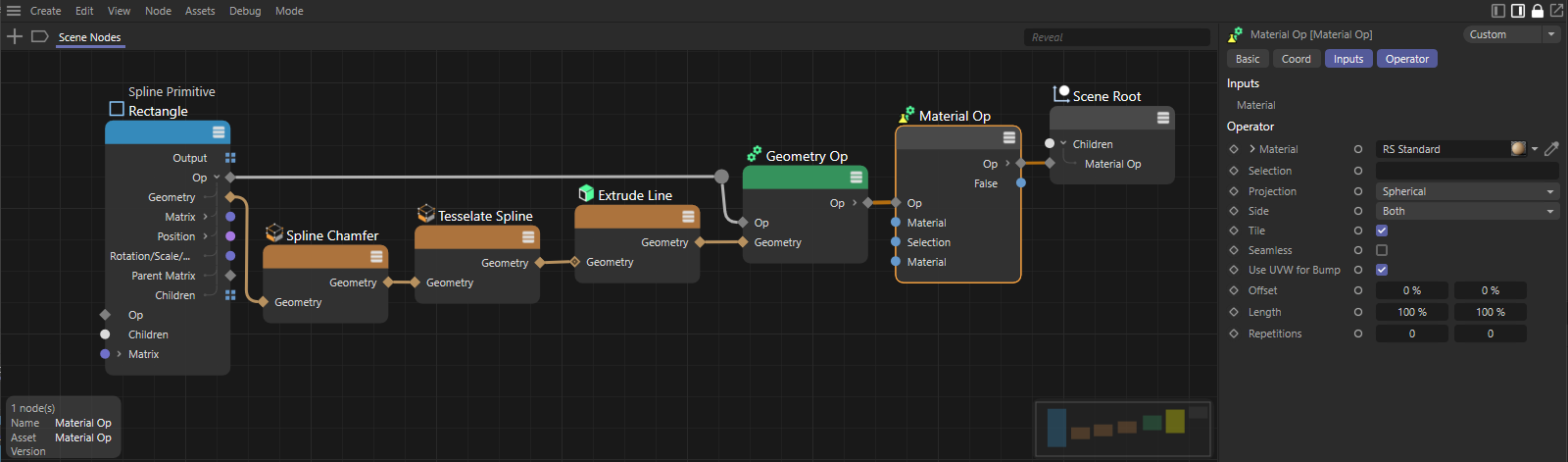Click the Reveal search field
The image size is (1568, 462).
[1115, 37]
